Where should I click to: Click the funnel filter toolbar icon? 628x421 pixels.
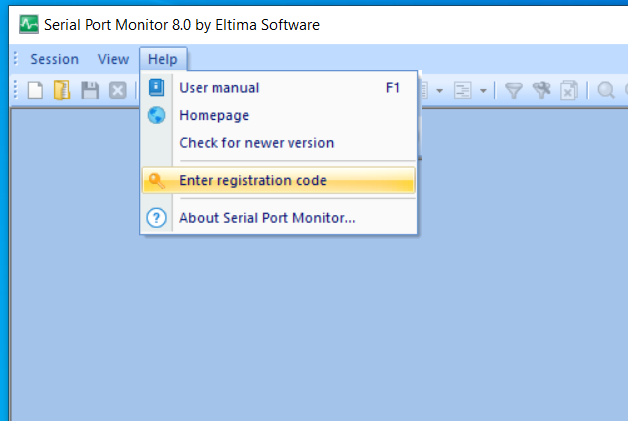[x=513, y=91]
